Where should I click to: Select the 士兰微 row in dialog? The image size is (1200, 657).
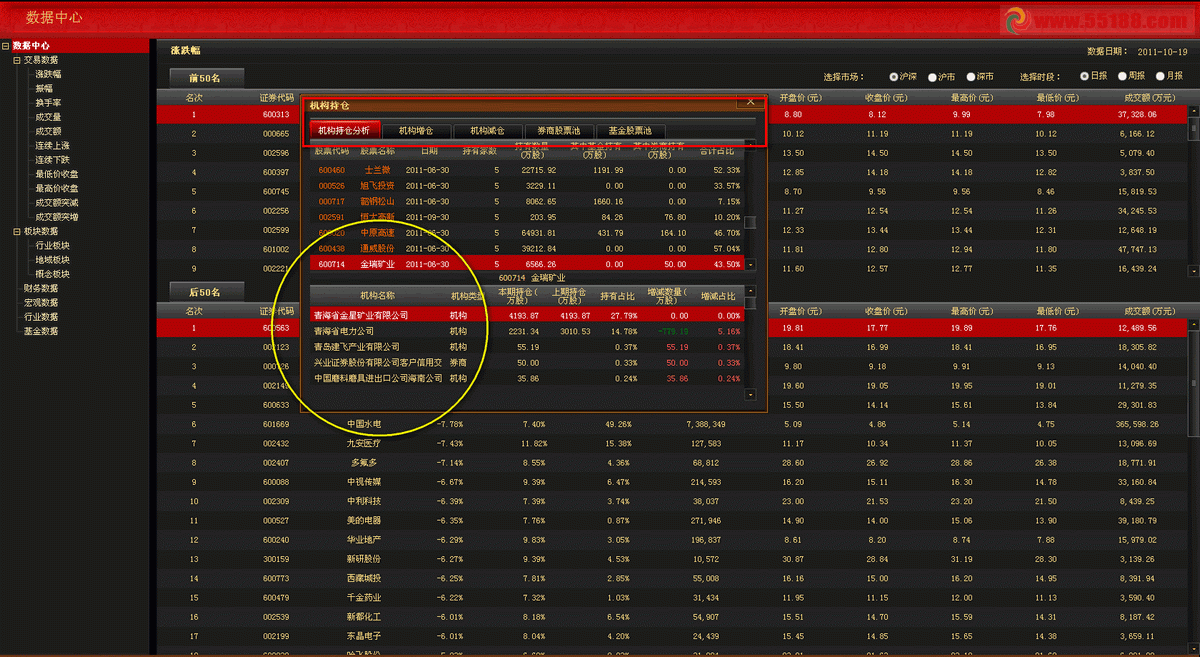528,170
